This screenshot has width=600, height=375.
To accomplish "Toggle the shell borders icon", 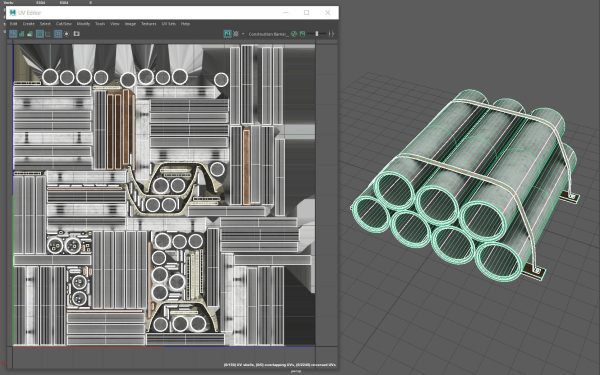I will 48,34.
